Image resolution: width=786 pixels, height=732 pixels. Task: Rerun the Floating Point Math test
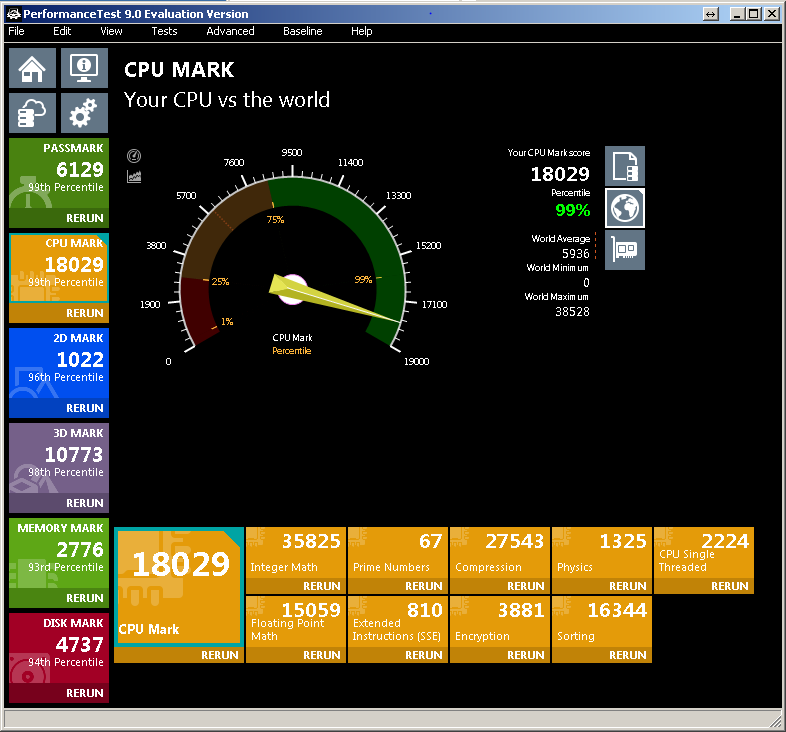click(x=296, y=655)
